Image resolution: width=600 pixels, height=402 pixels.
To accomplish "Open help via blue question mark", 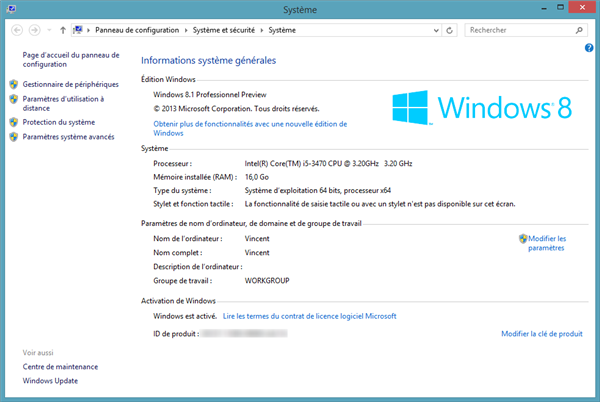I will click(589, 48).
